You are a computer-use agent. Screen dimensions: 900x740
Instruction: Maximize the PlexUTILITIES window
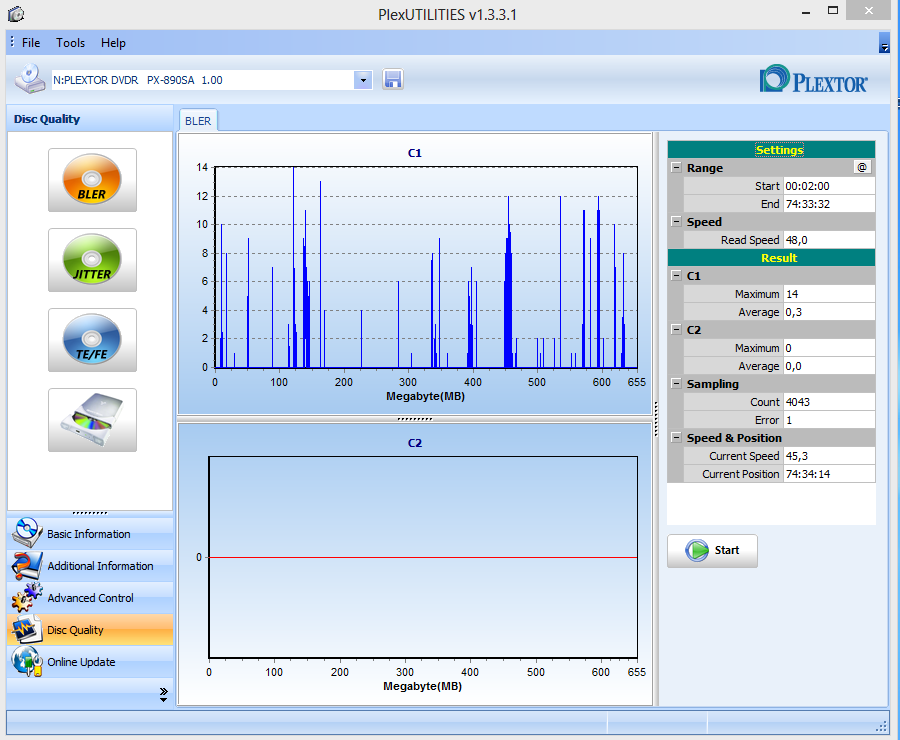pos(833,11)
